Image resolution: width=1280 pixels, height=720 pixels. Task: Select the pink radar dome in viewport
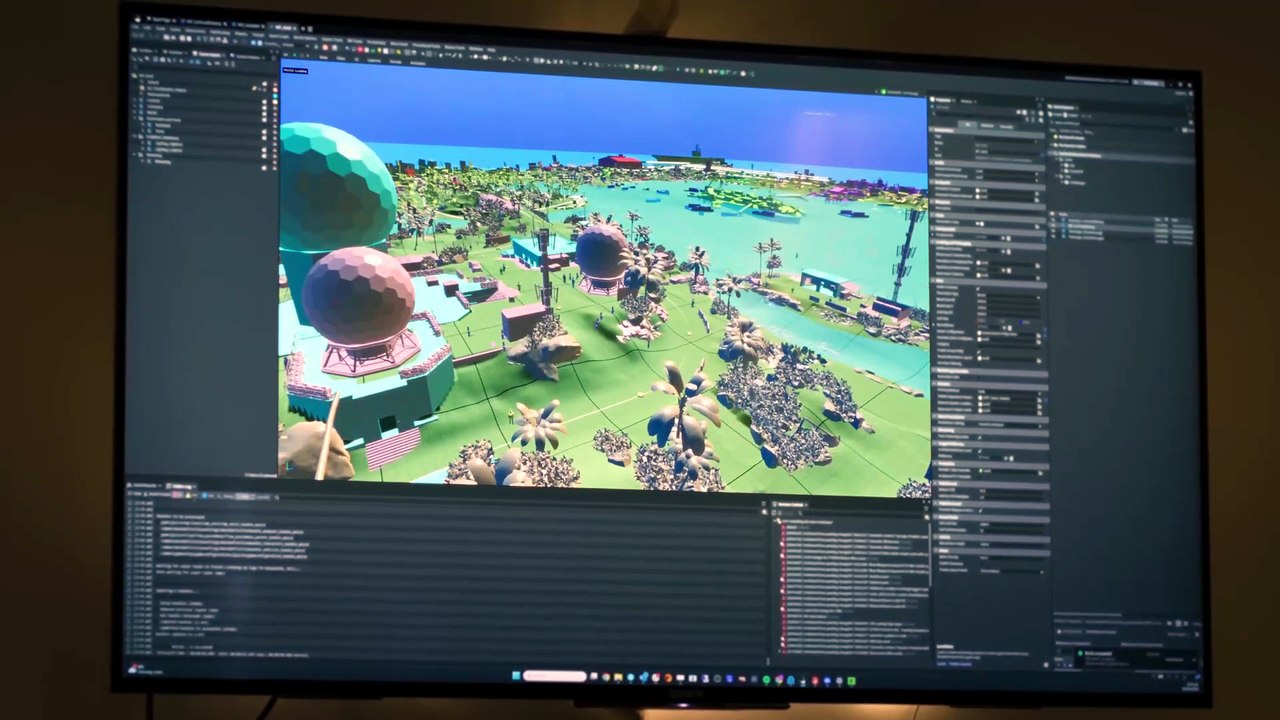pyautogui.click(x=358, y=295)
